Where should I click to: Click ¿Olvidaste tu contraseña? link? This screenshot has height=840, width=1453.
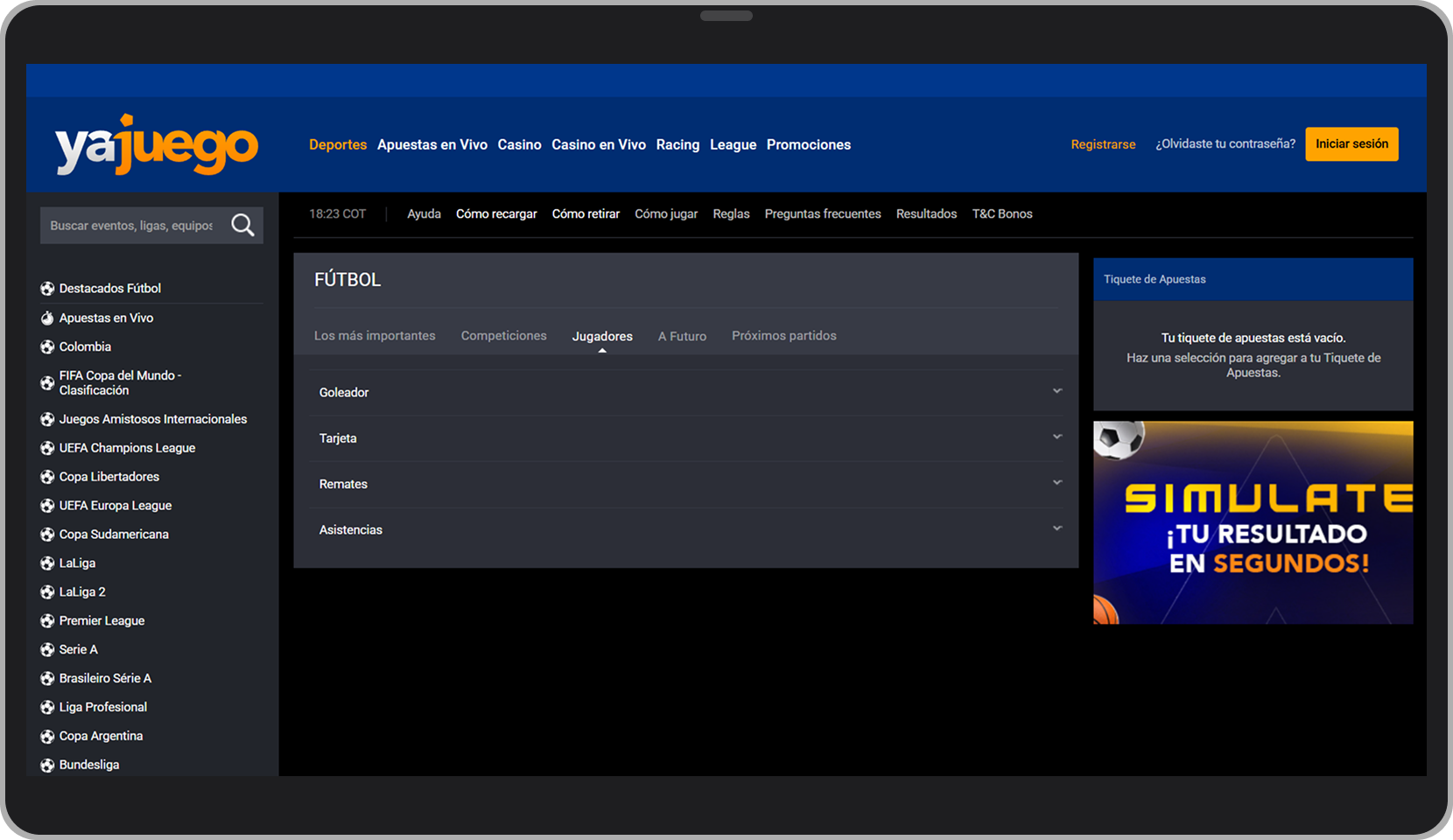pyautogui.click(x=1225, y=144)
